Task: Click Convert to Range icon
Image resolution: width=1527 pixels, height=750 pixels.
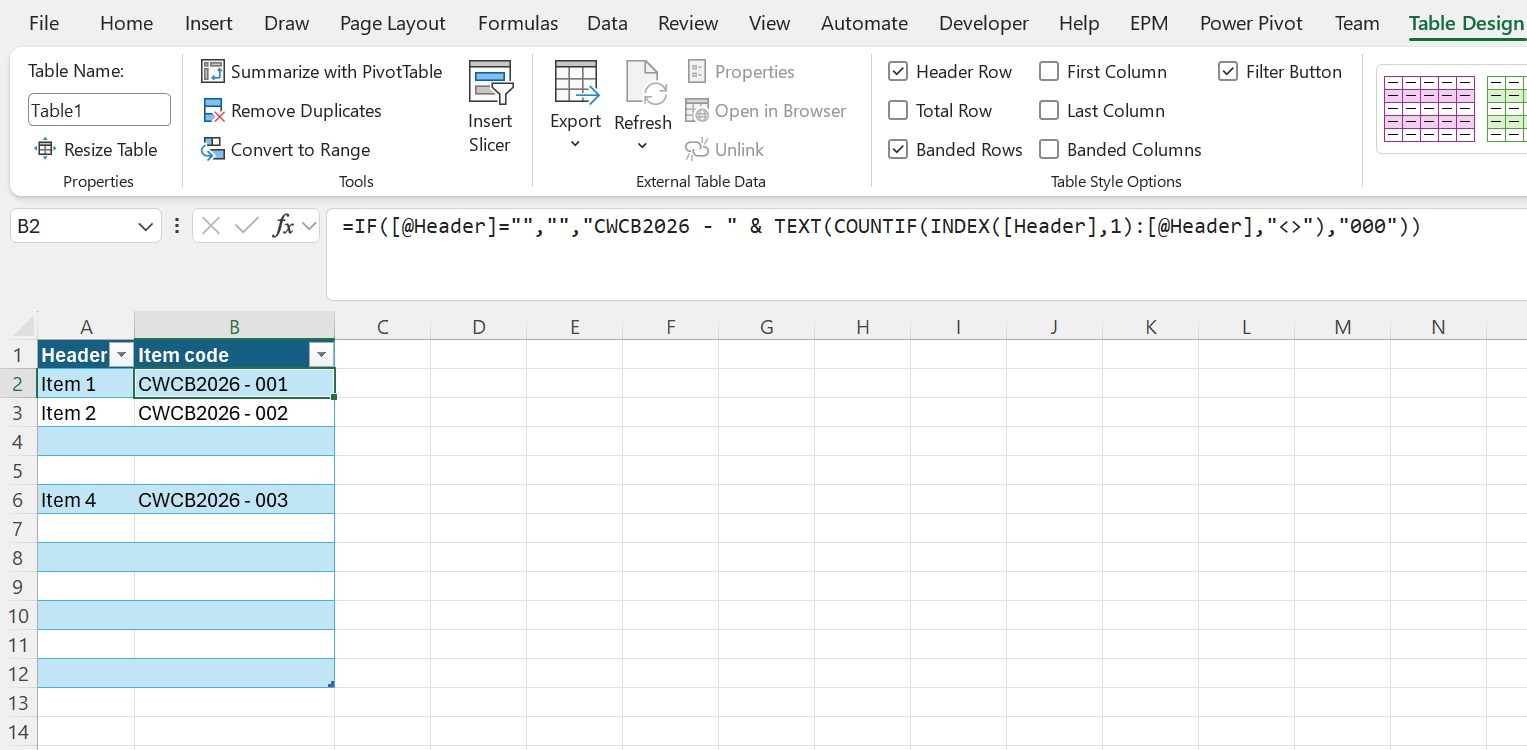Action: click(x=213, y=150)
